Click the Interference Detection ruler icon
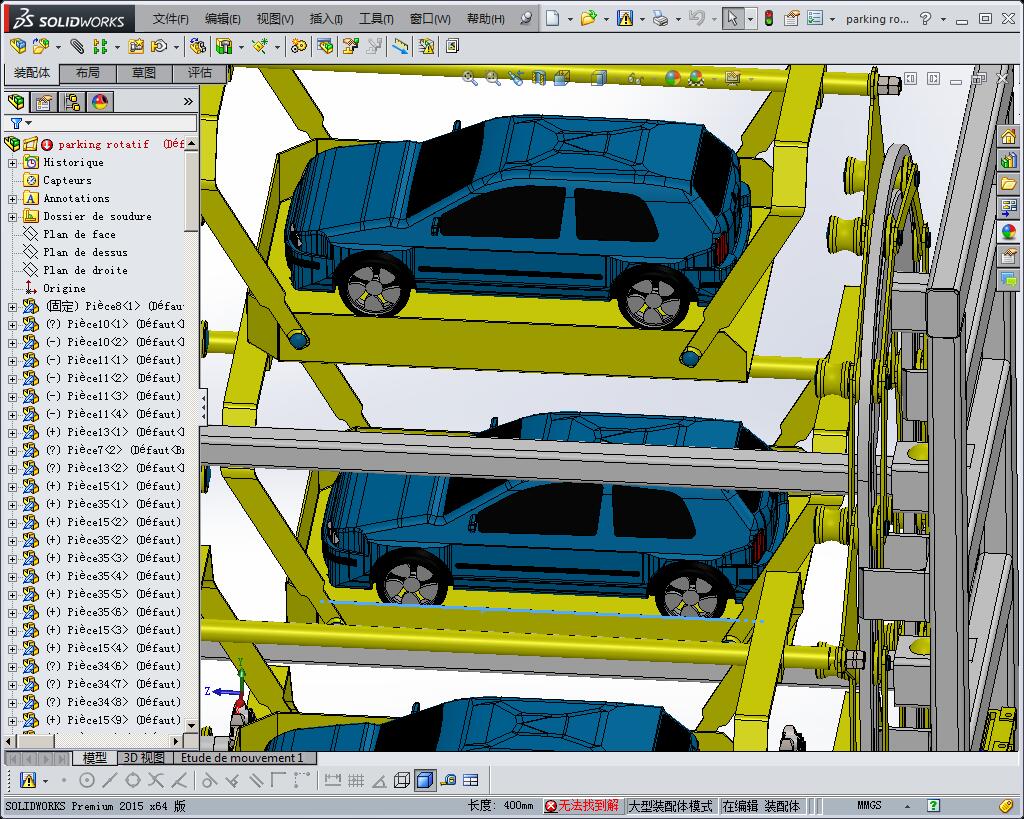This screenshot has height=819, width=1024. pos(400,46)
